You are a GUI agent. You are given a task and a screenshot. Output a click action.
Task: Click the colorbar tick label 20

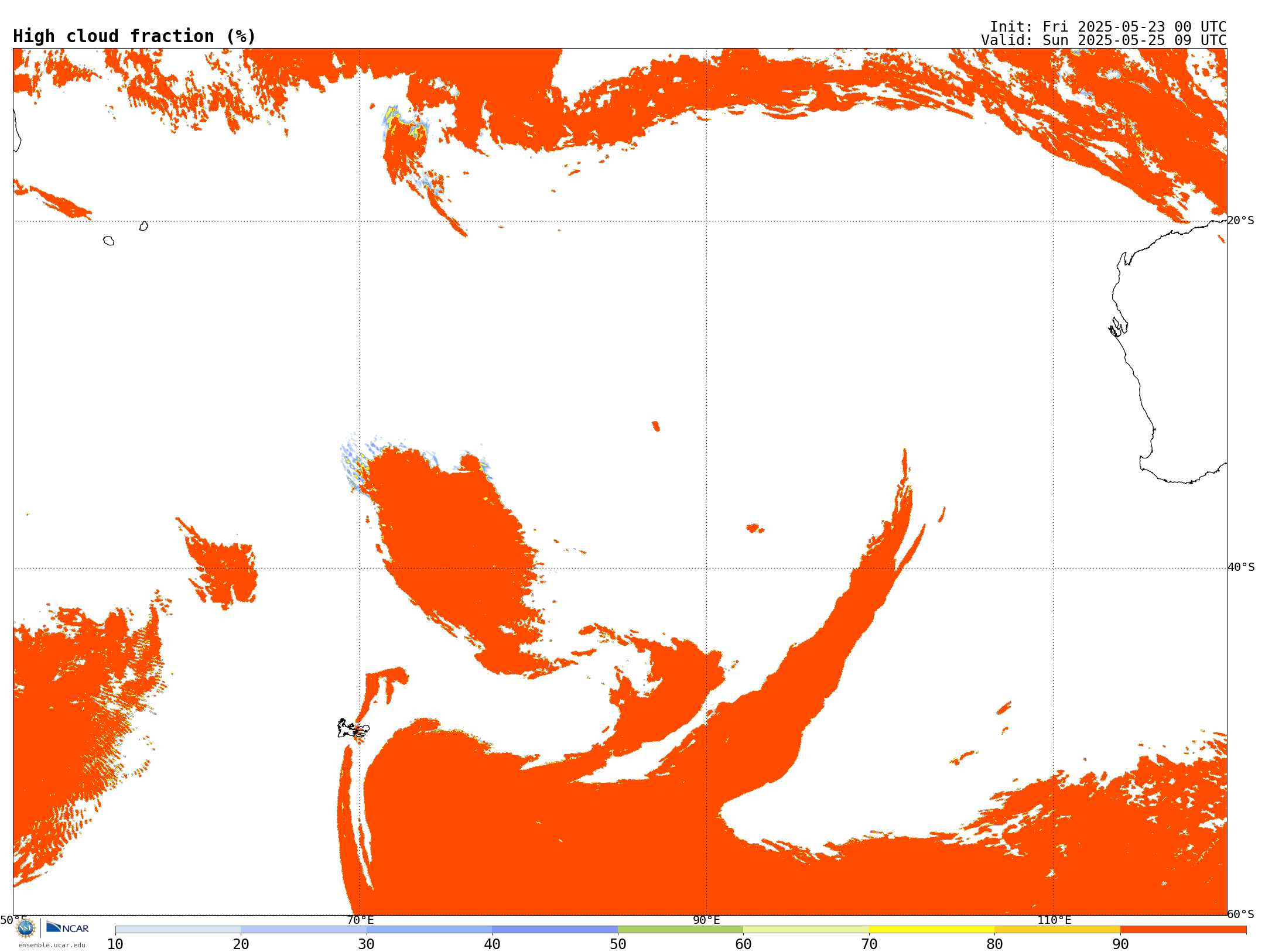pyautogui.click(x=241, y=944)
